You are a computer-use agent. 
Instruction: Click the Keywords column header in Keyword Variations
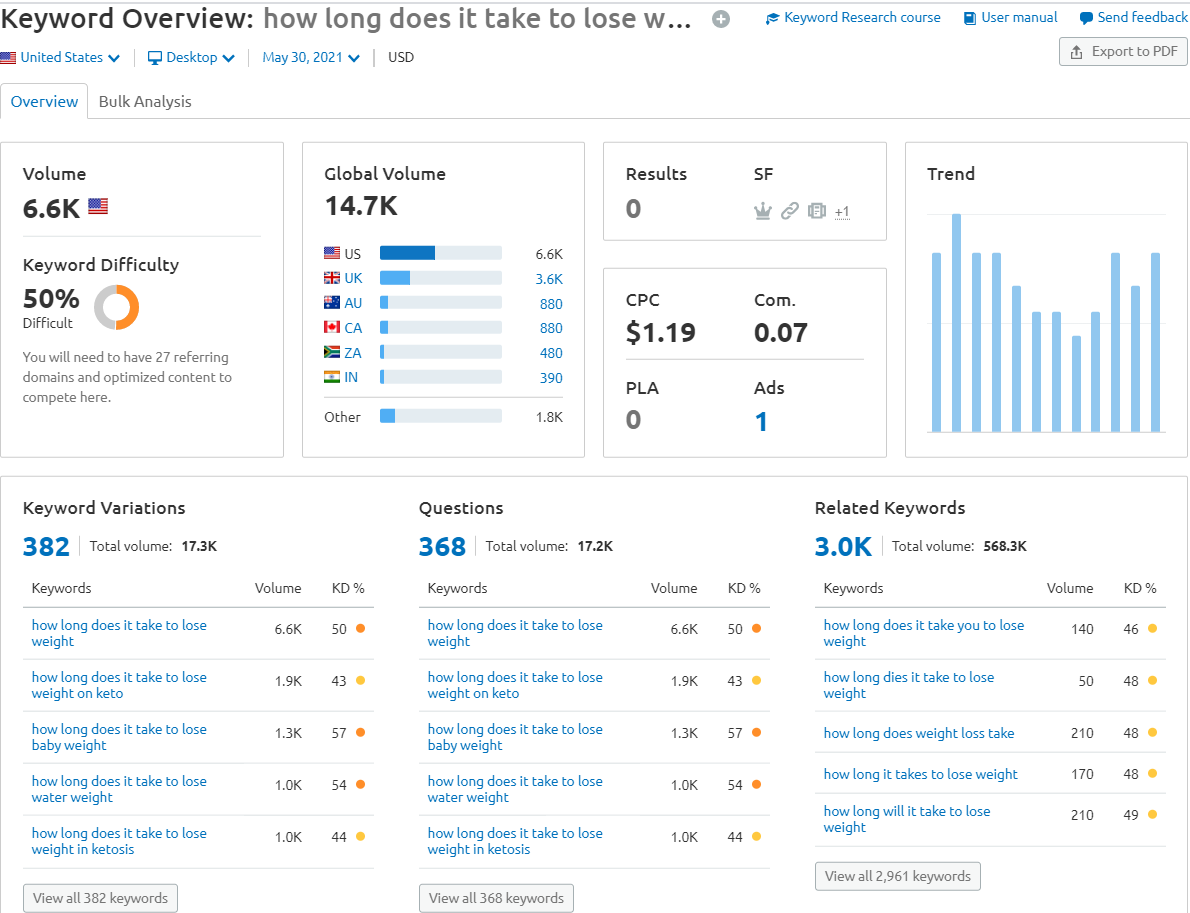61,588
